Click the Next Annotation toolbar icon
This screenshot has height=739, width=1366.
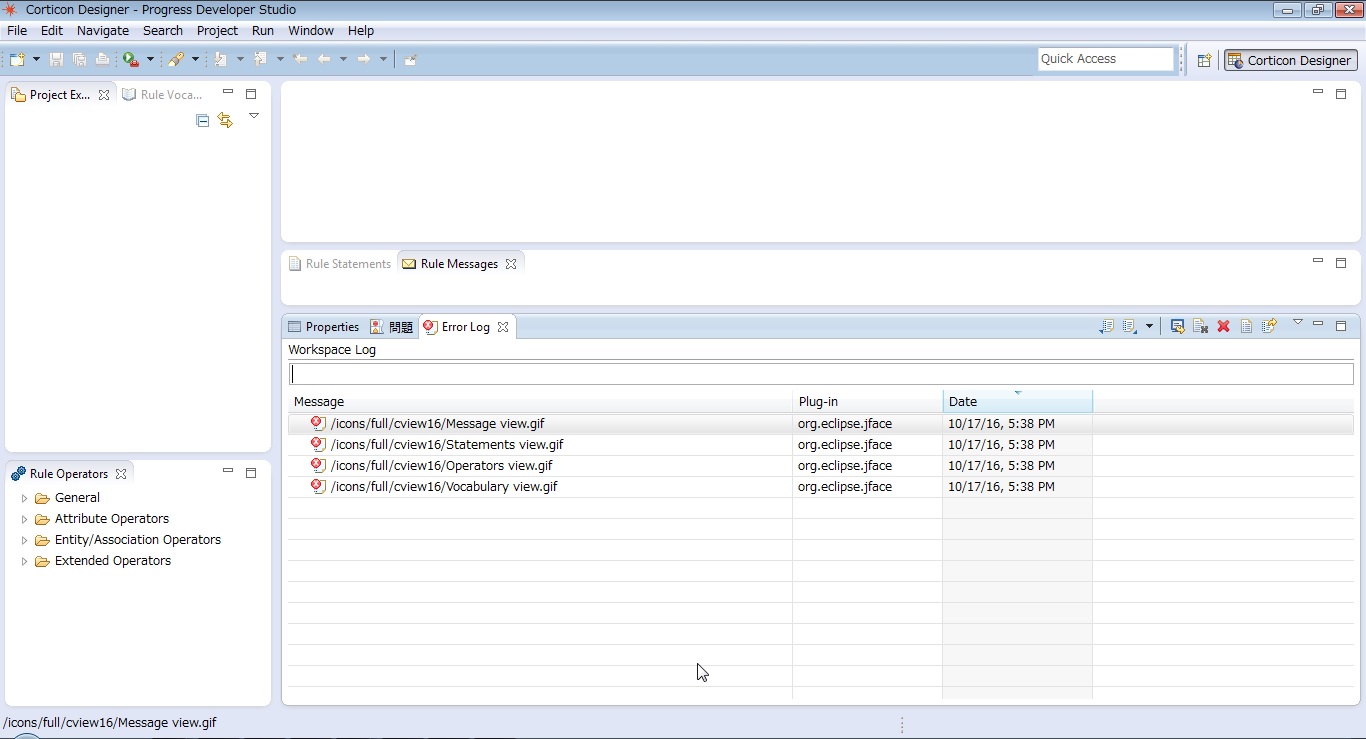[x=221, y=60]
